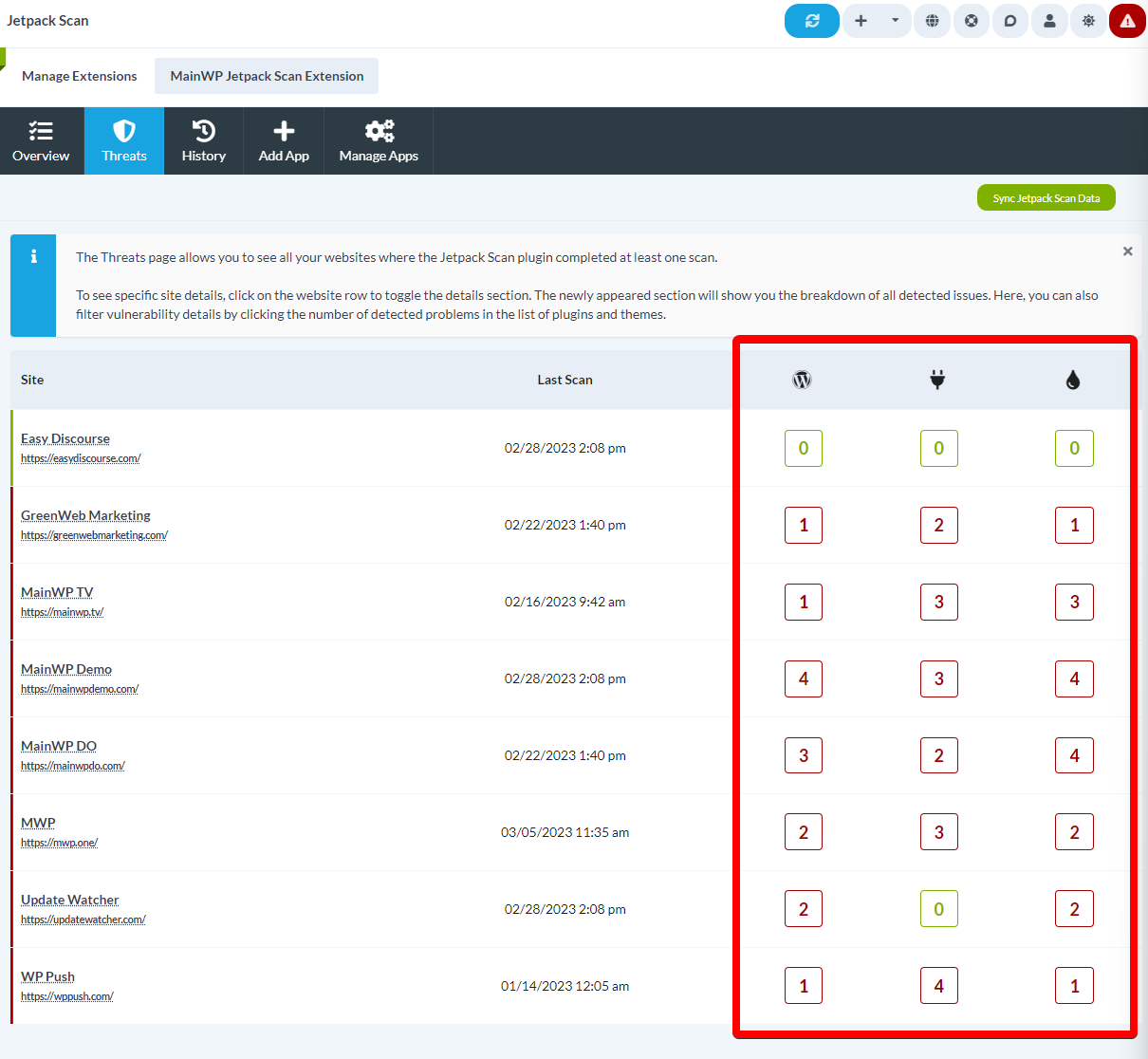Open the GreenWeb Marketing site link
Image resolution: width=1148 pixels, height=1059 pixels.
85,515
